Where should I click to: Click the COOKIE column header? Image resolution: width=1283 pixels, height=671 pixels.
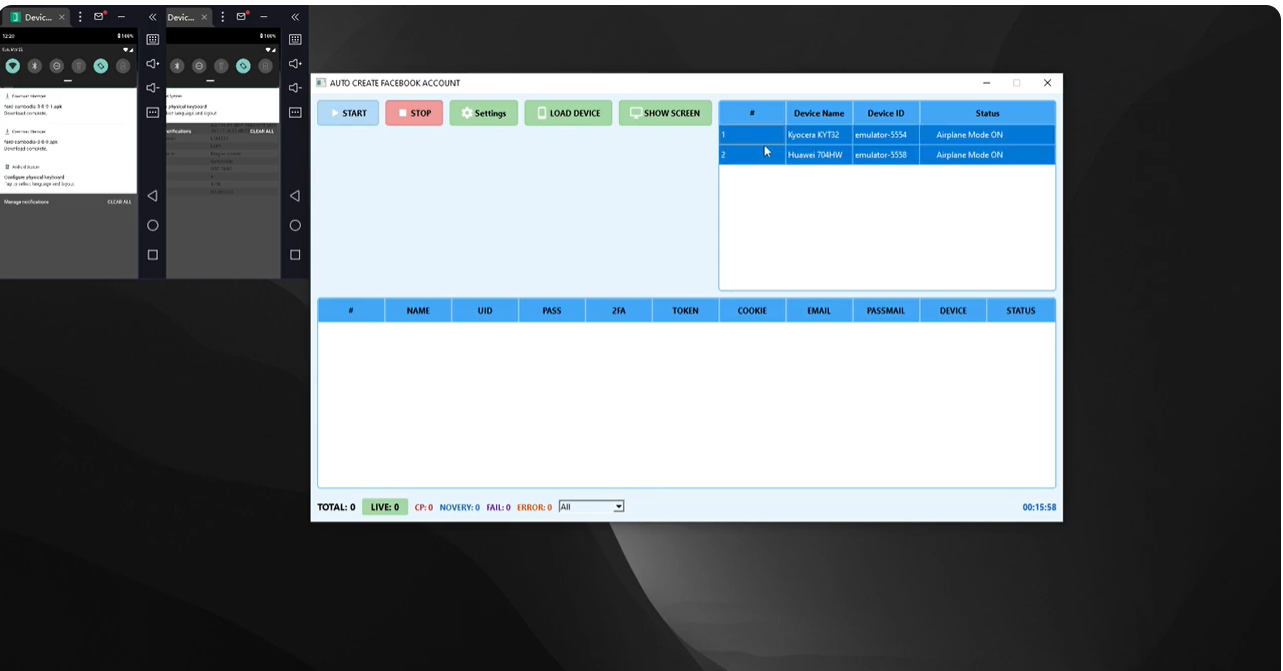(x=752, y=311)
